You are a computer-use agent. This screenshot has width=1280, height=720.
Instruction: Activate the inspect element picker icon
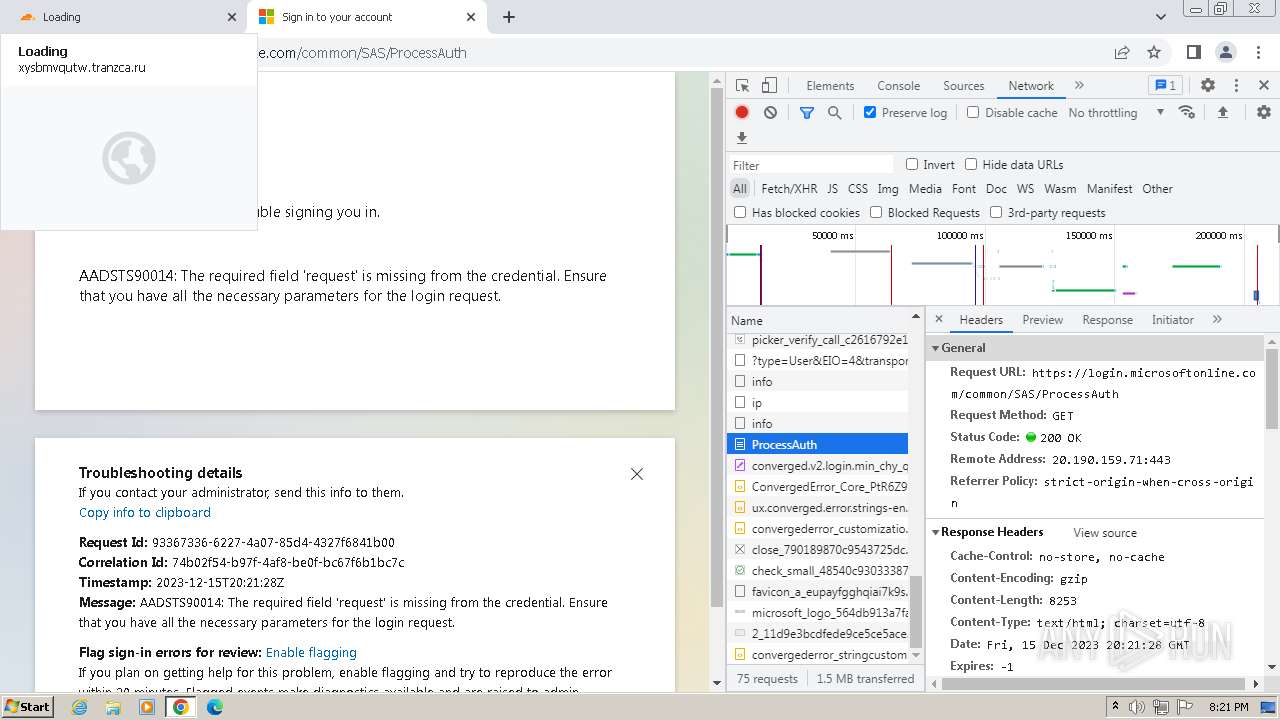(x=742, y=86)
